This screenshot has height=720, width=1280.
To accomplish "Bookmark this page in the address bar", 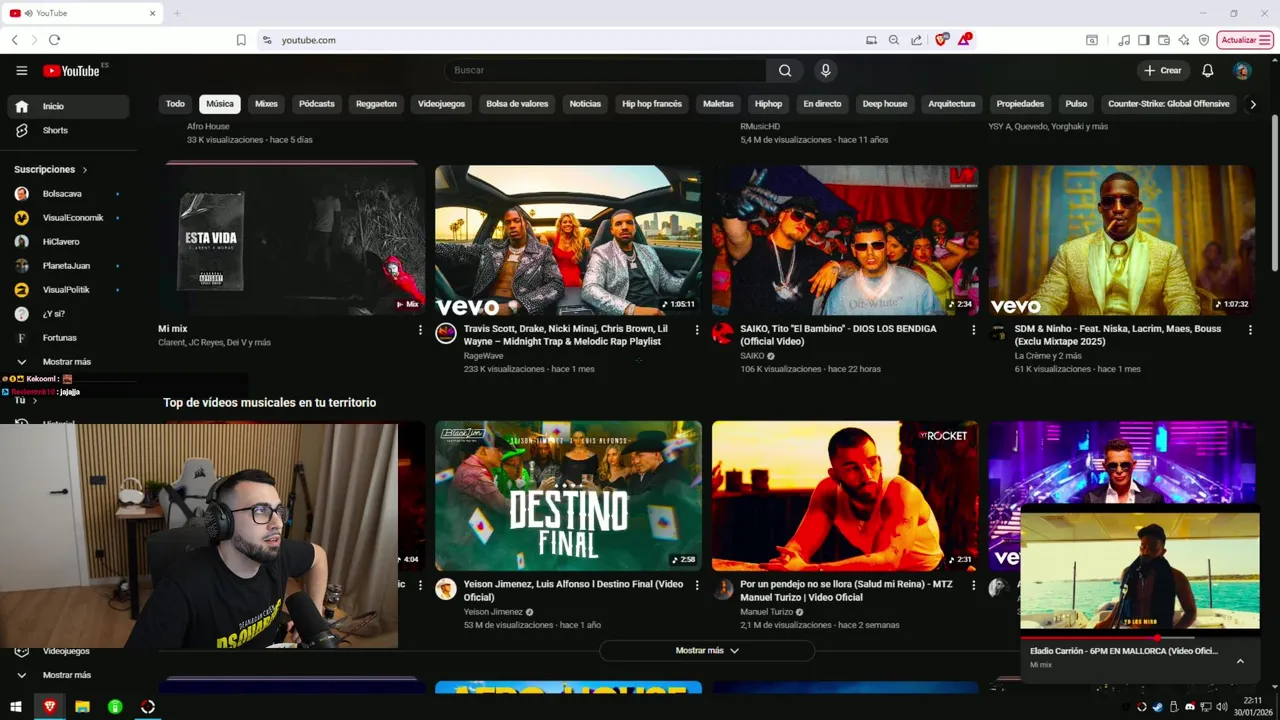I will [x=241, y=40].
